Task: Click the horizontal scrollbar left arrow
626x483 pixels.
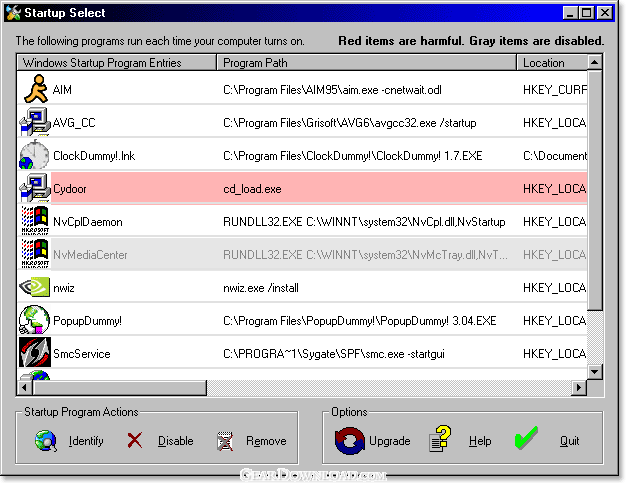Action: tap(25, 387)
